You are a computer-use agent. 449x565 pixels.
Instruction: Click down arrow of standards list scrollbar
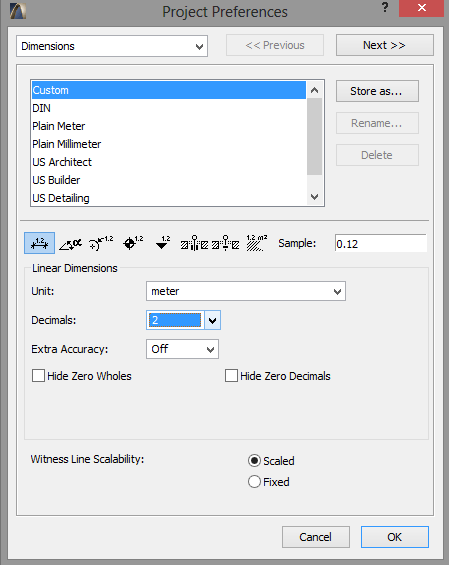click(315, 197)
